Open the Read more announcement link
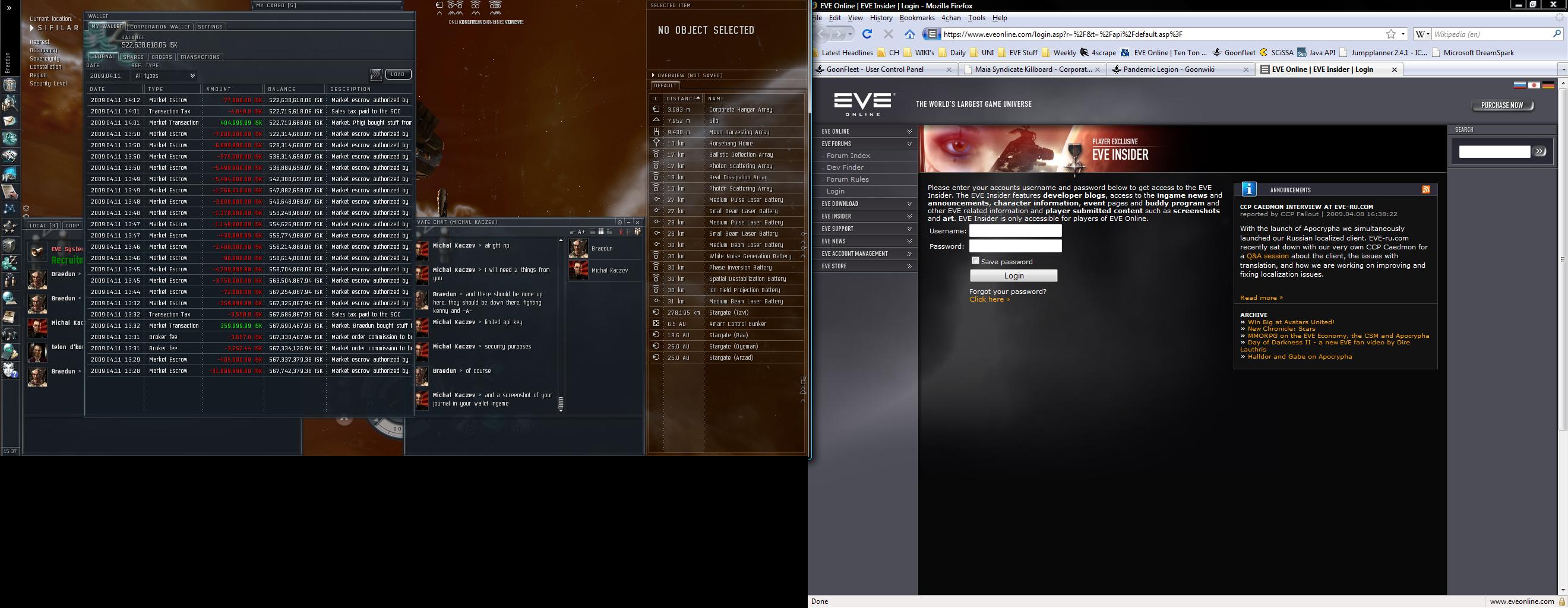Screen dimensions: 1568x608 [1261, 297]
